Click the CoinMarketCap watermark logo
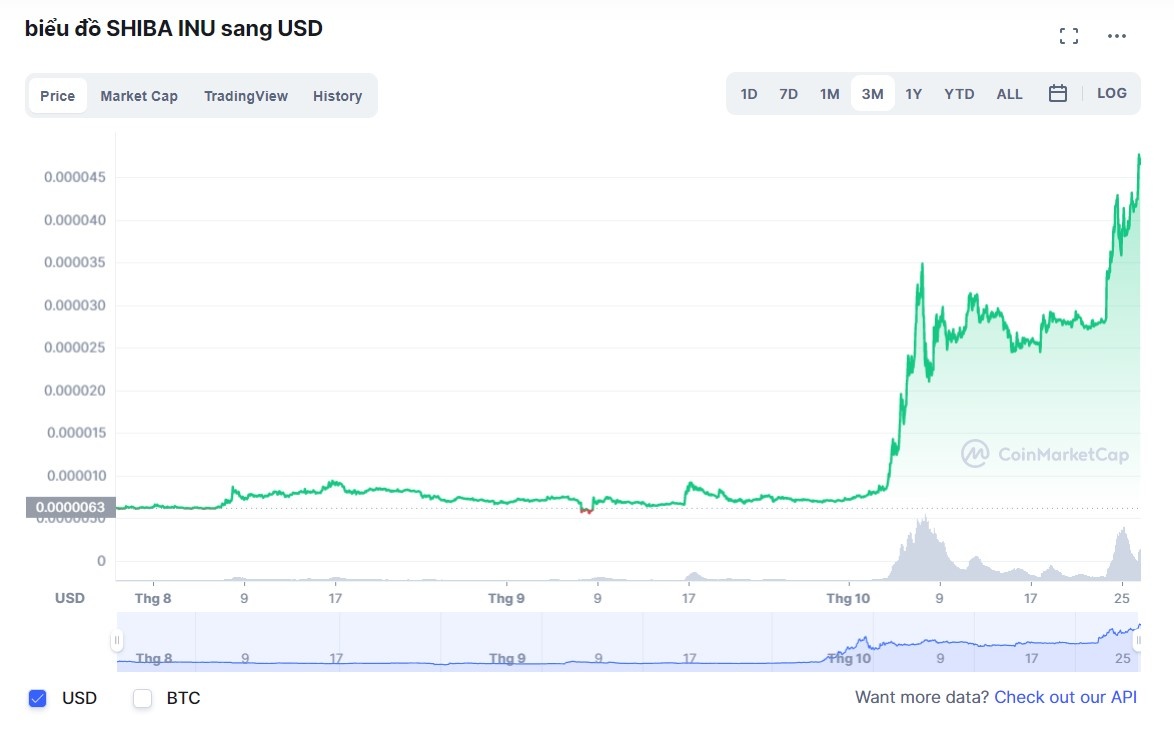 [1045, 455]
